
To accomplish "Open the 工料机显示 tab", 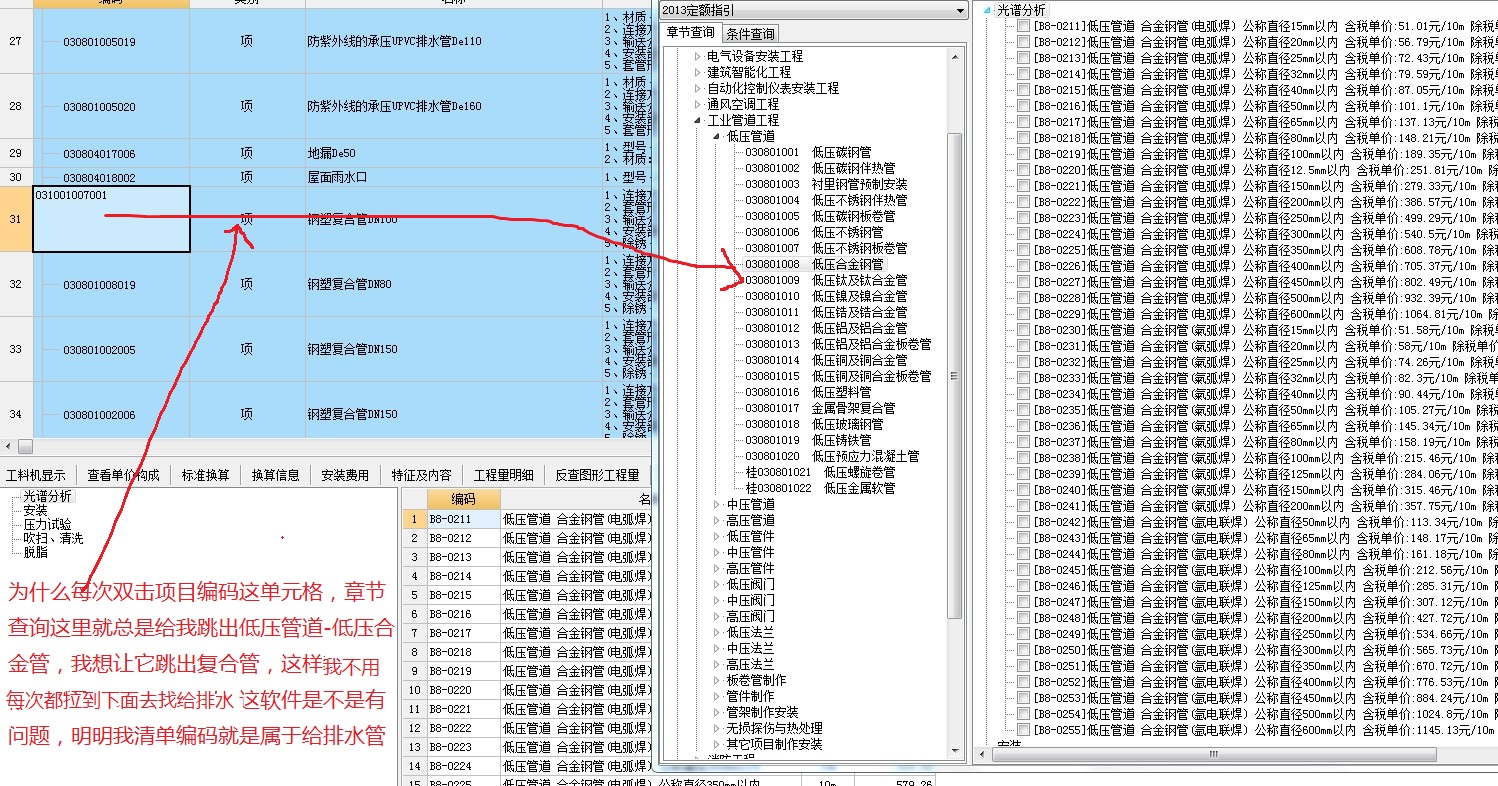I will pyautogui.click(x=36, y=475).
